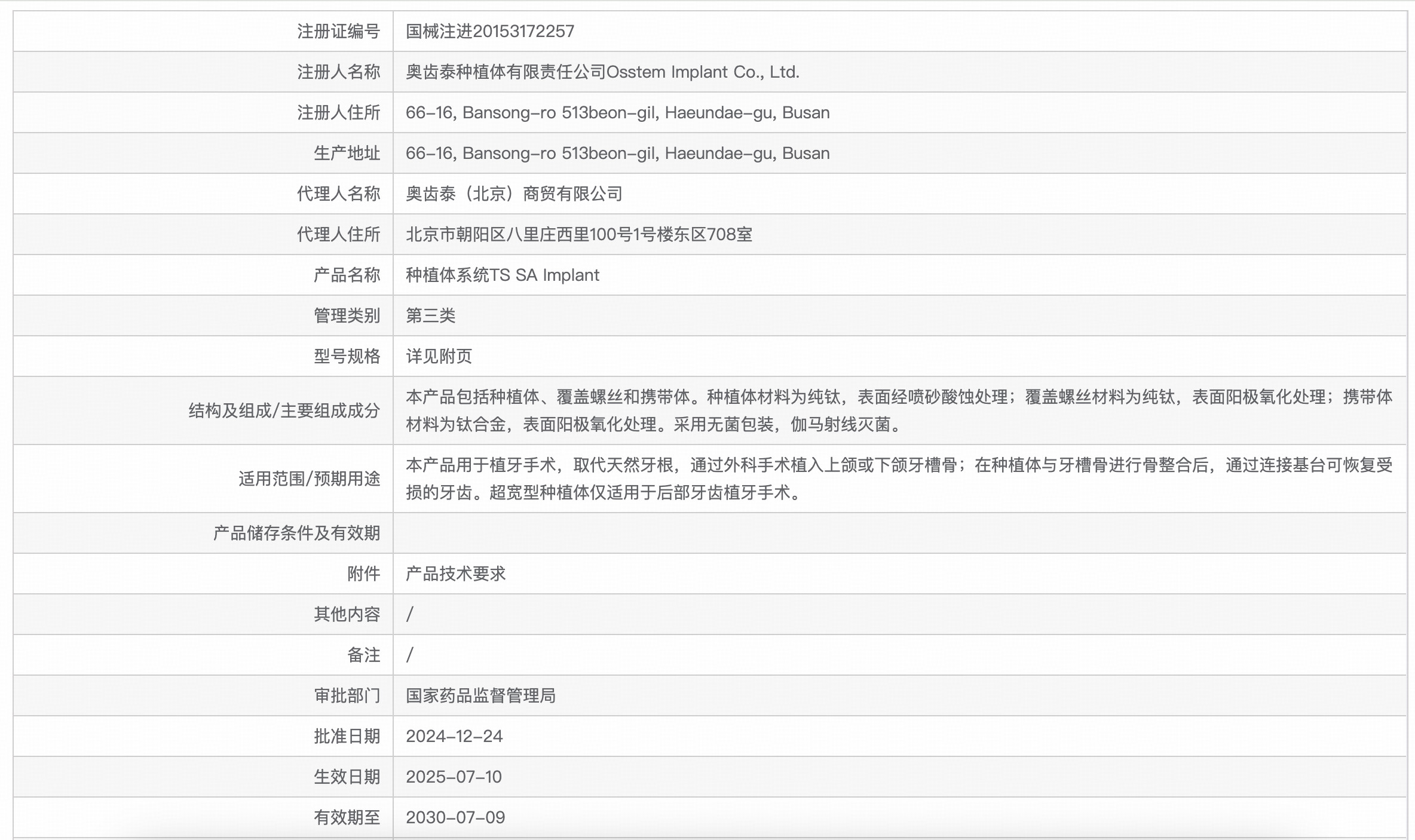
Task: Click the 产品储存条件及有效期 row label
Action: [x=296, y=533]
